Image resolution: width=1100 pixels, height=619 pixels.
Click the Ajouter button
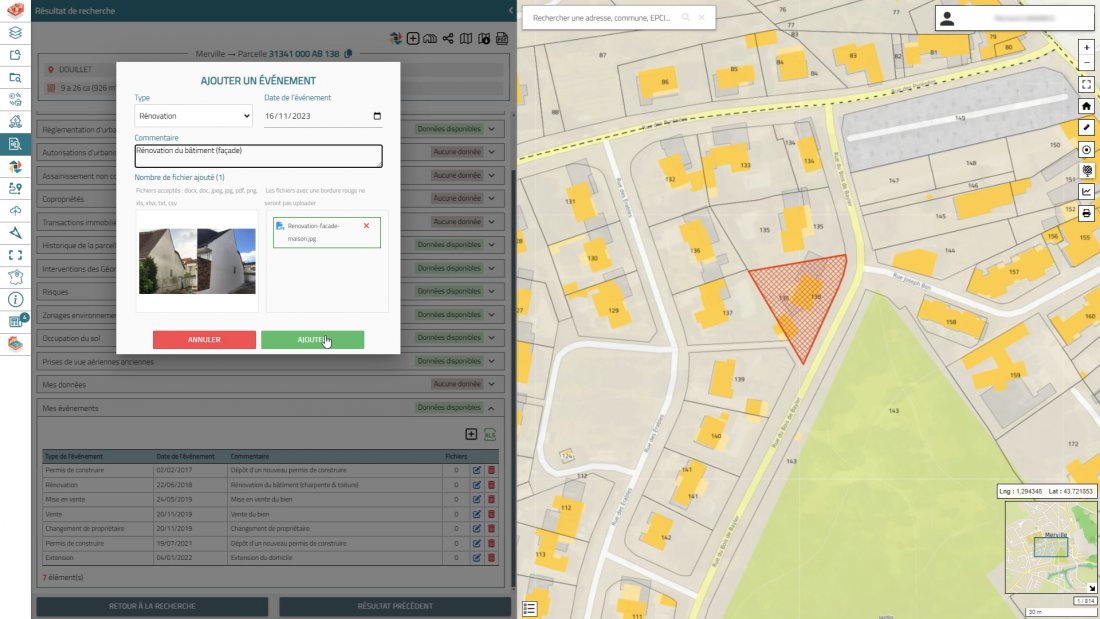[x=312, y=340]
